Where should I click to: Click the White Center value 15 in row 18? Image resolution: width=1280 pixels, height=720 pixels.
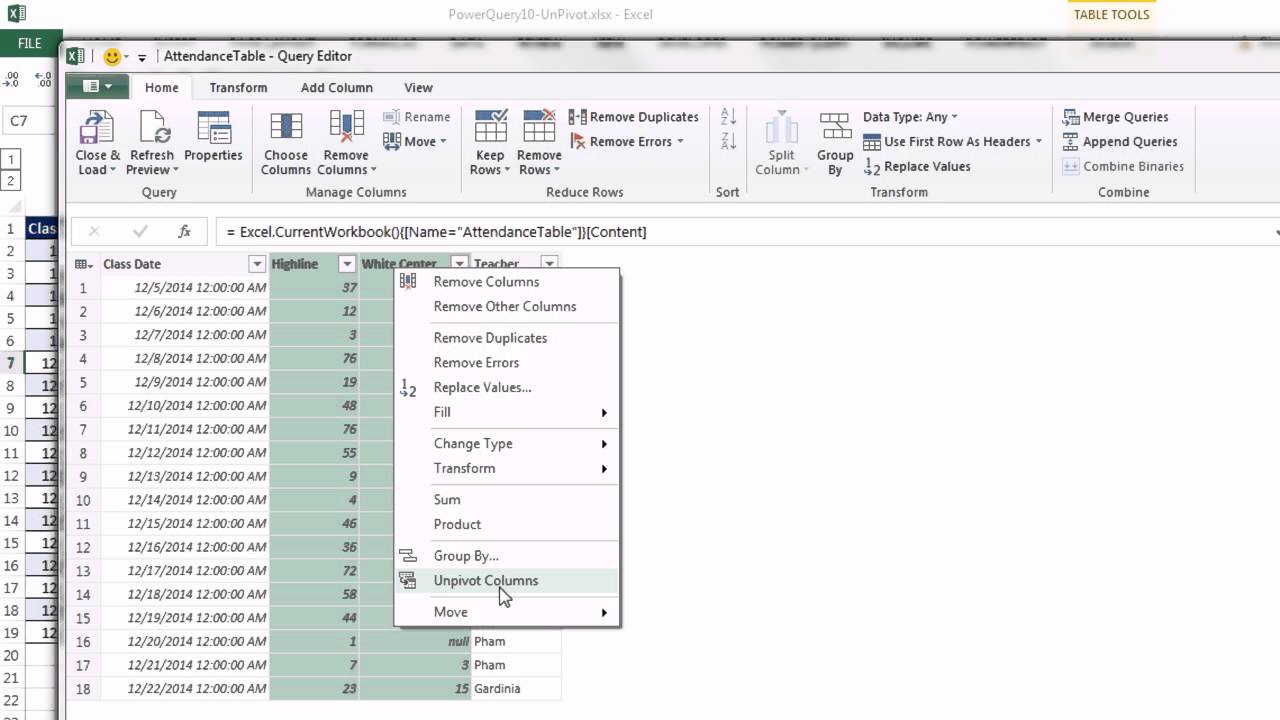(415, 689)
